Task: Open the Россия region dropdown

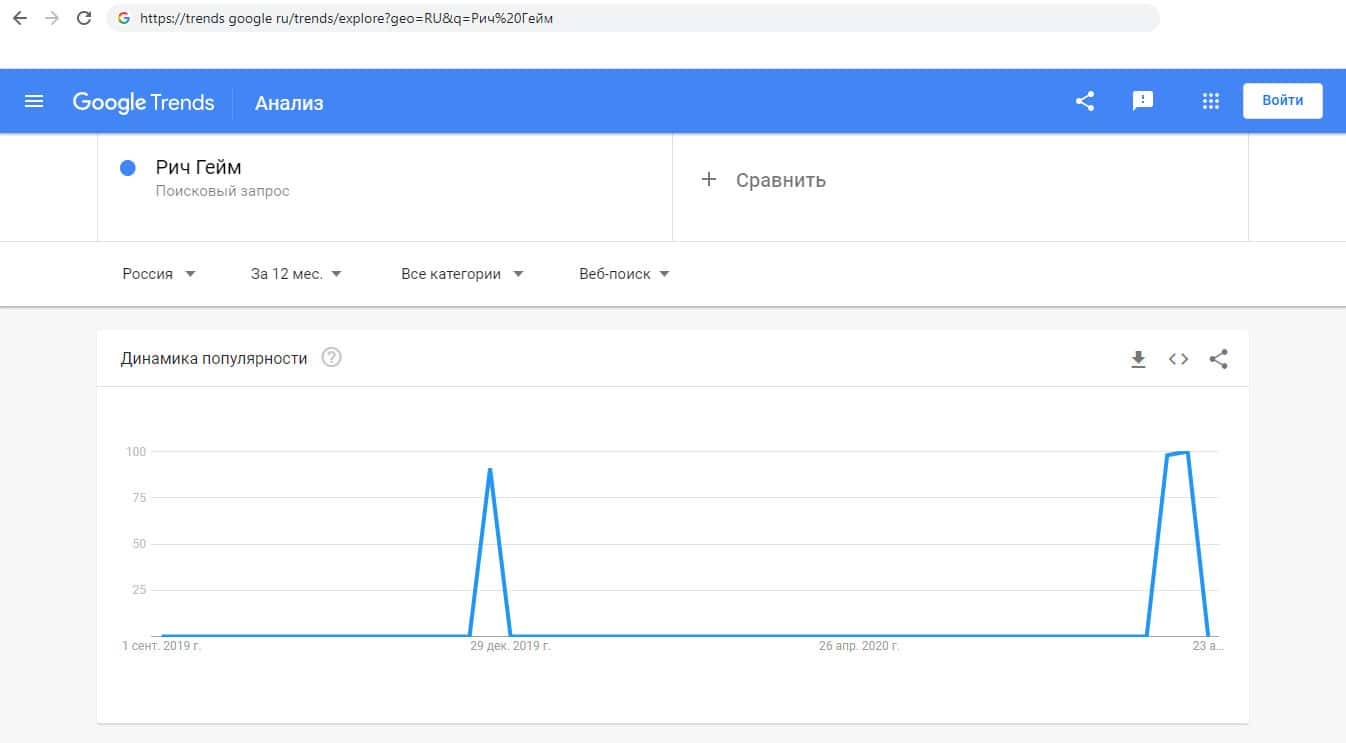Action: pos(159,274)
